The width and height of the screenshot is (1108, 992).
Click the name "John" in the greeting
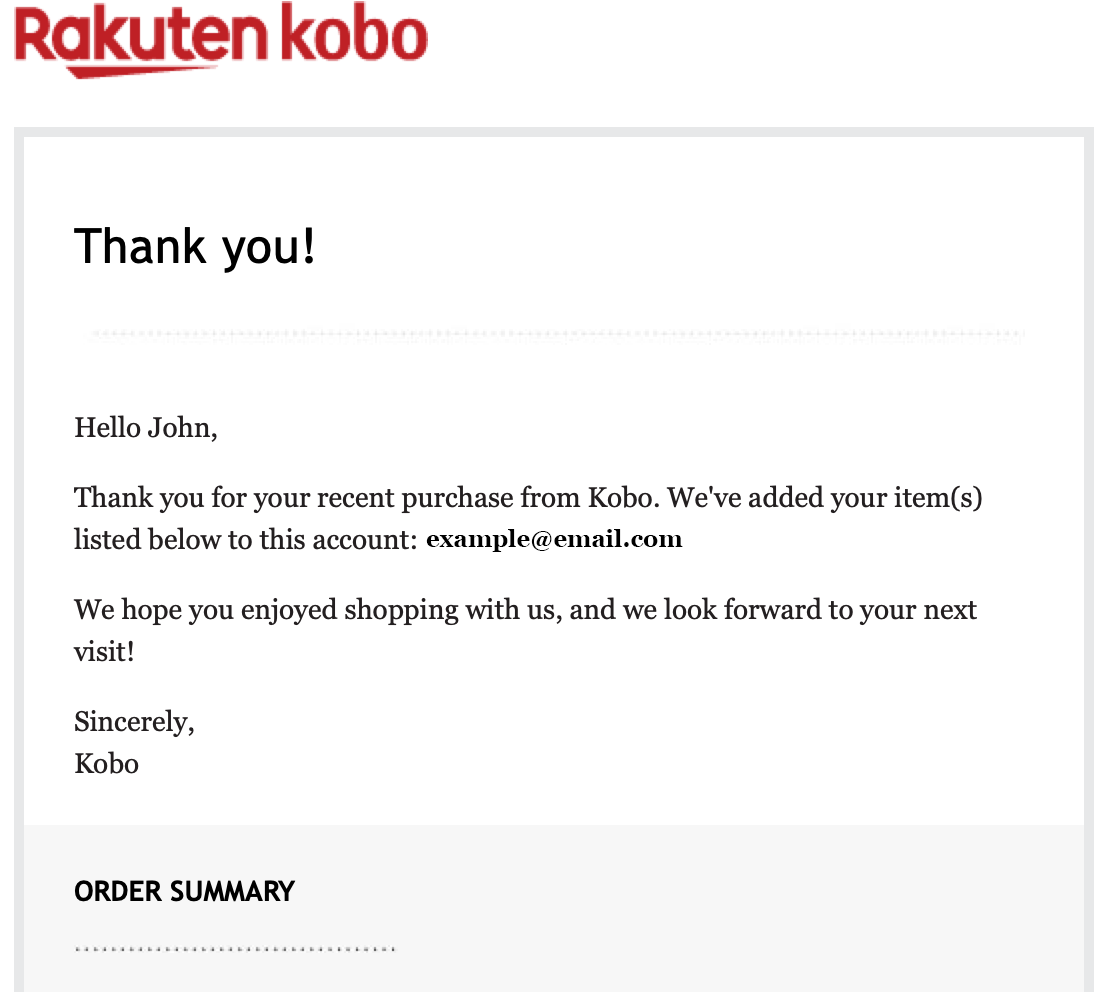pos(178,429)
